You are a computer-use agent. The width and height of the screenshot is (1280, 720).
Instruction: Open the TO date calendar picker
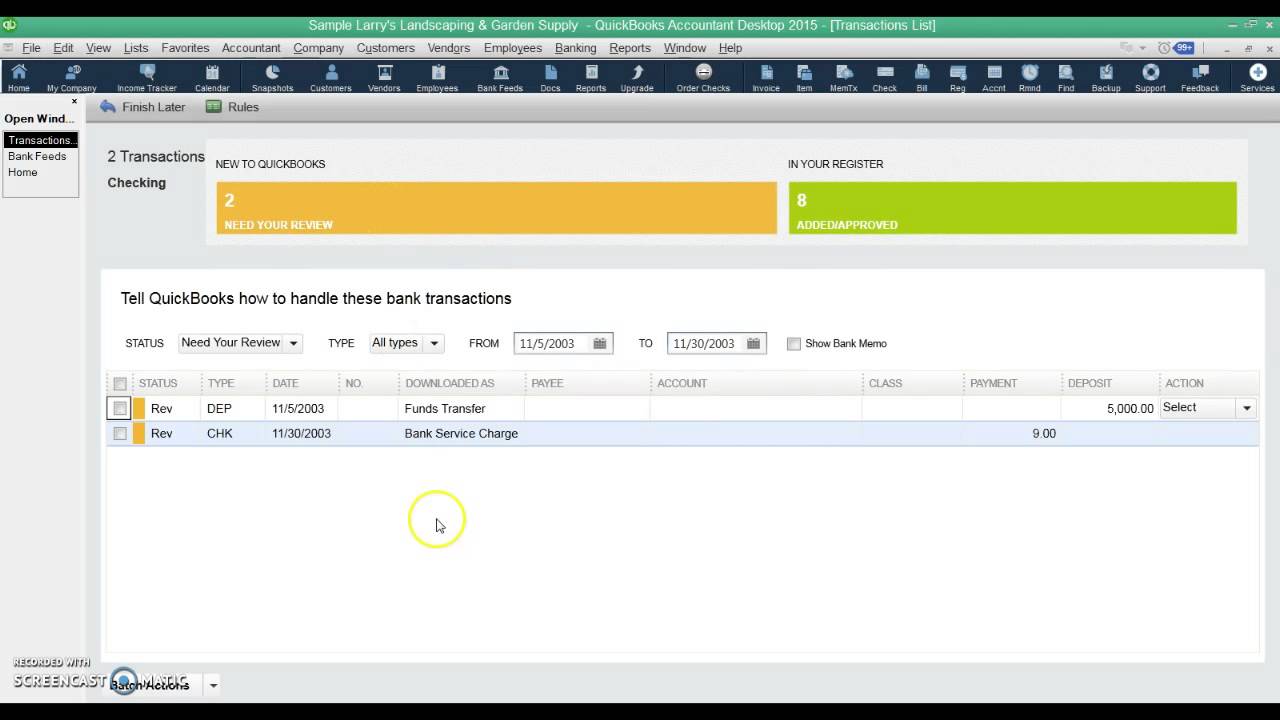[754, 343]
